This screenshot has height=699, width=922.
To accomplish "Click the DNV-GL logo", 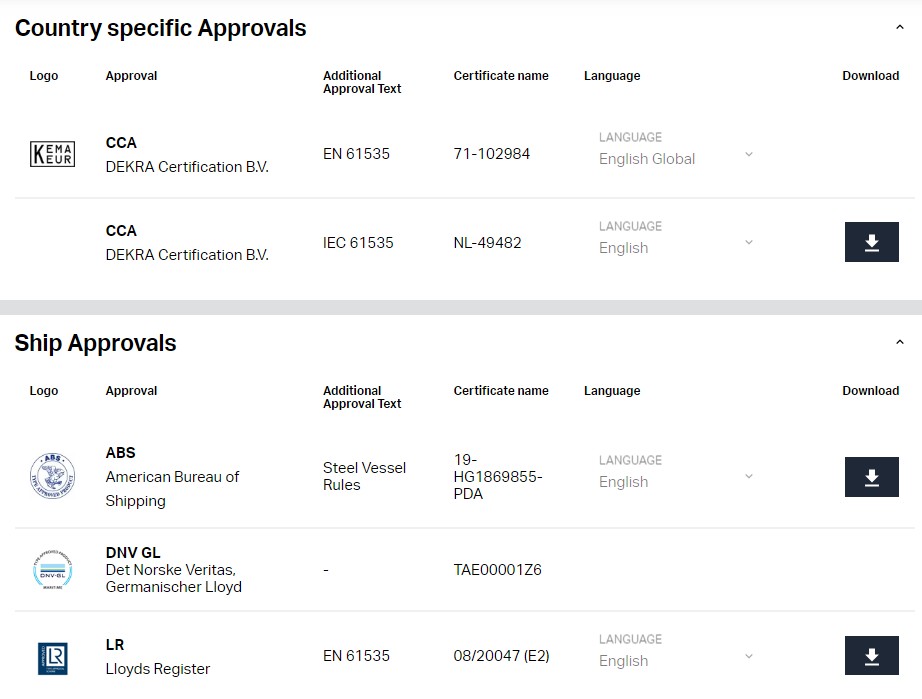I will point(52,570).
